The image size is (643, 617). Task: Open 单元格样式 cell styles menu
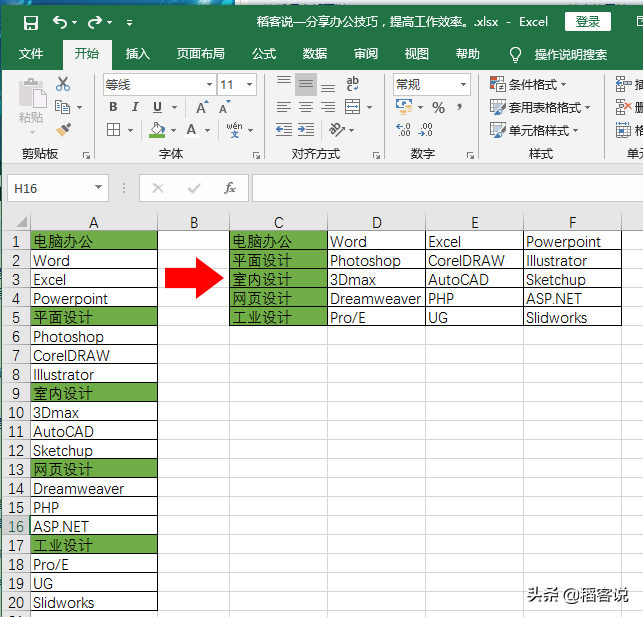coord(534,130)
